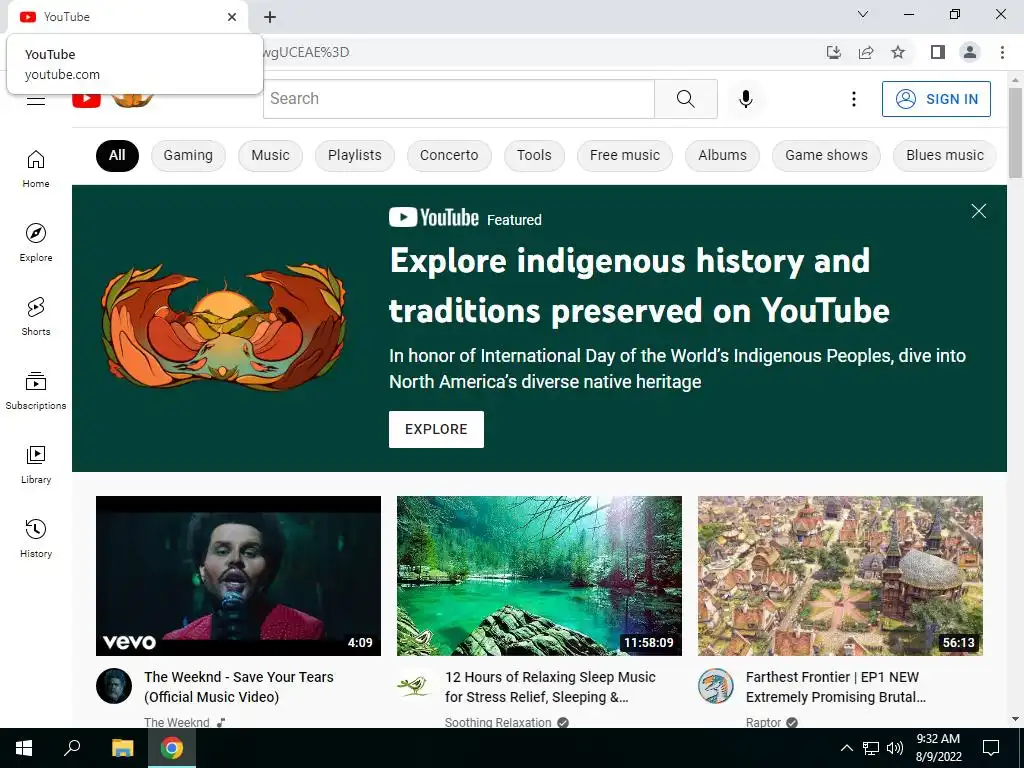Close the YouTube browser tab

click(232, 17)
